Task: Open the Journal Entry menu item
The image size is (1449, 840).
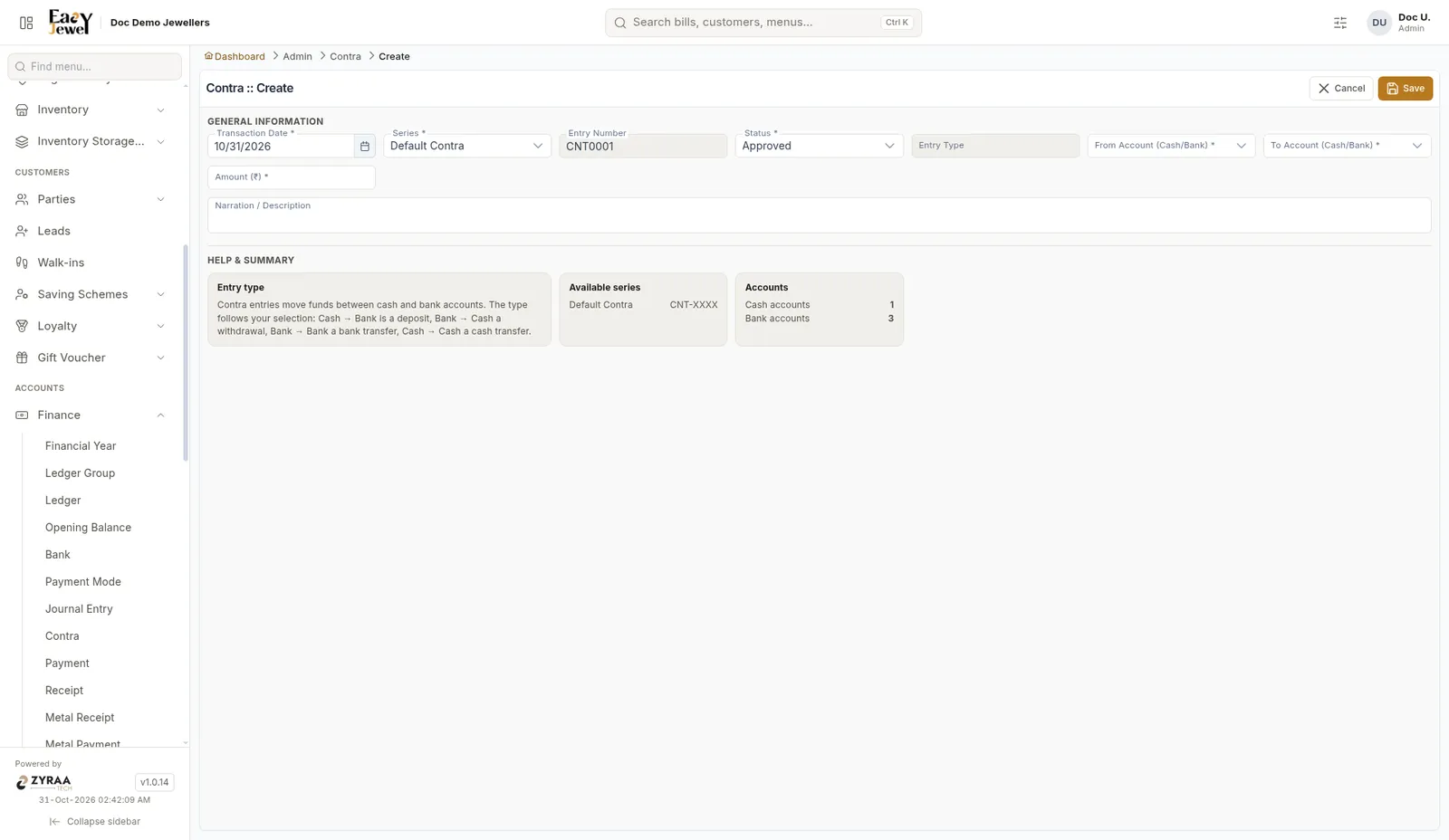Action: (x=79, y=609)
